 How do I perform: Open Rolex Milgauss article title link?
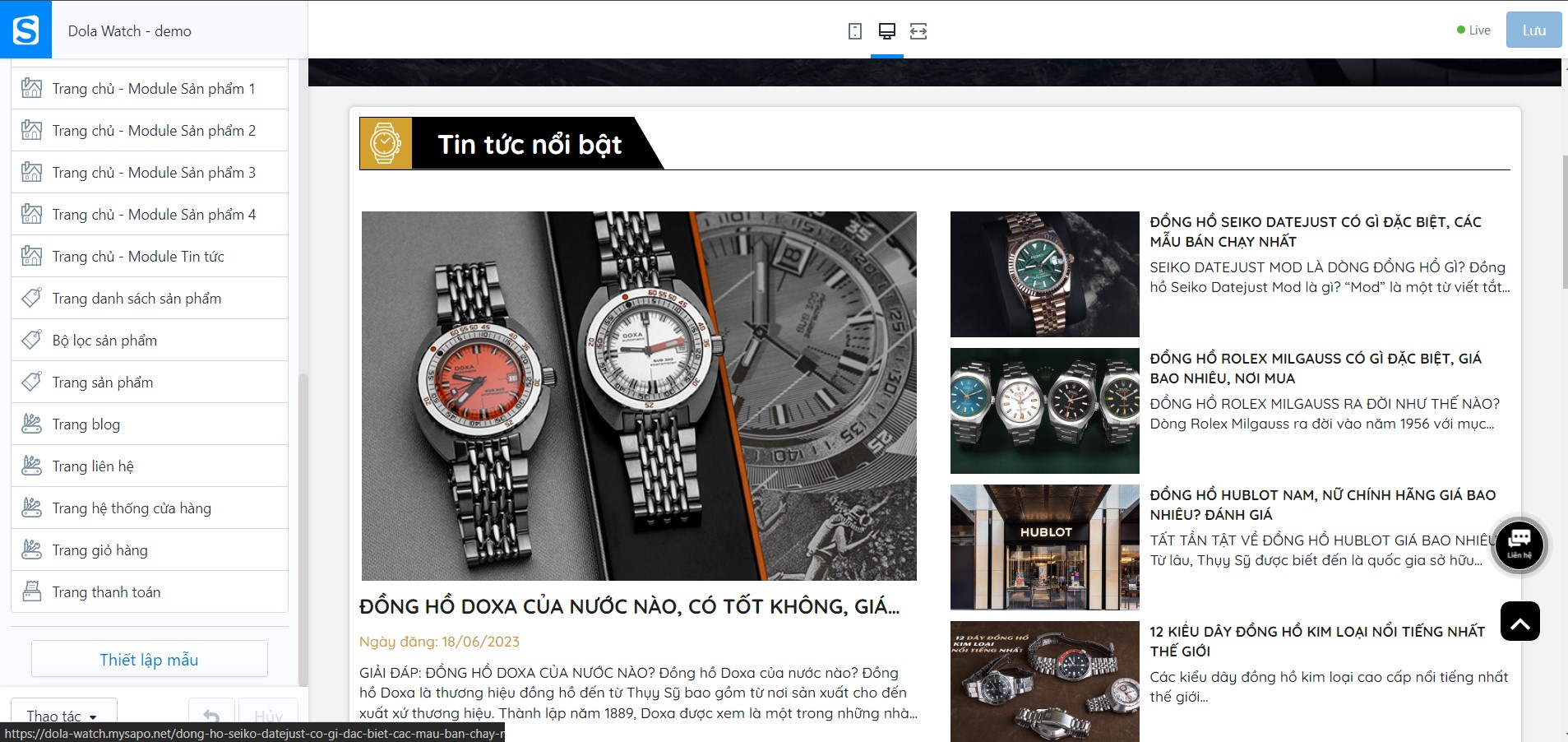(1315, 368)
